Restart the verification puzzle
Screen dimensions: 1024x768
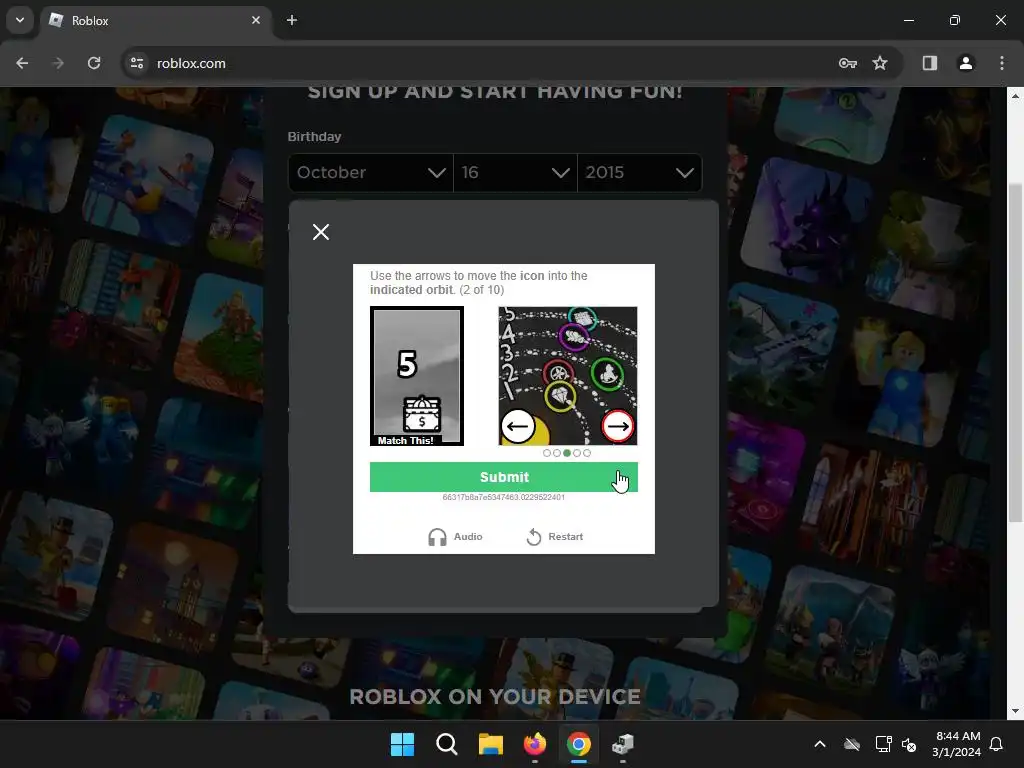(x=554, y=537)
